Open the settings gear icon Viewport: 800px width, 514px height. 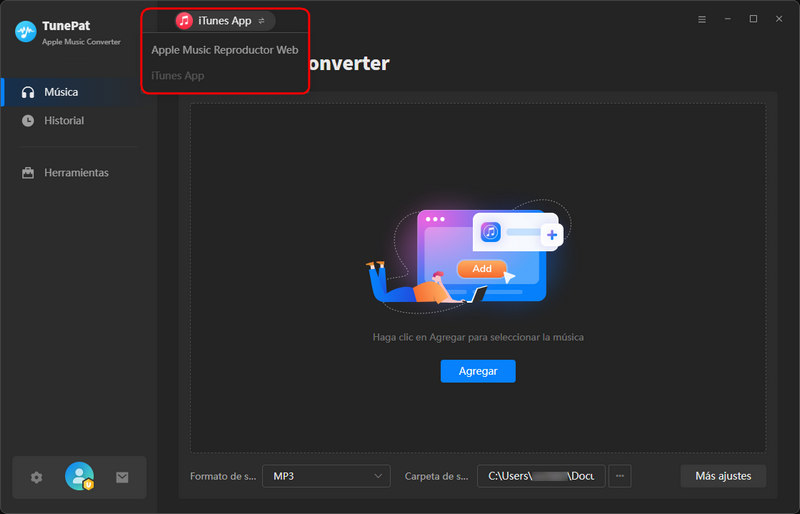point(37,478)
